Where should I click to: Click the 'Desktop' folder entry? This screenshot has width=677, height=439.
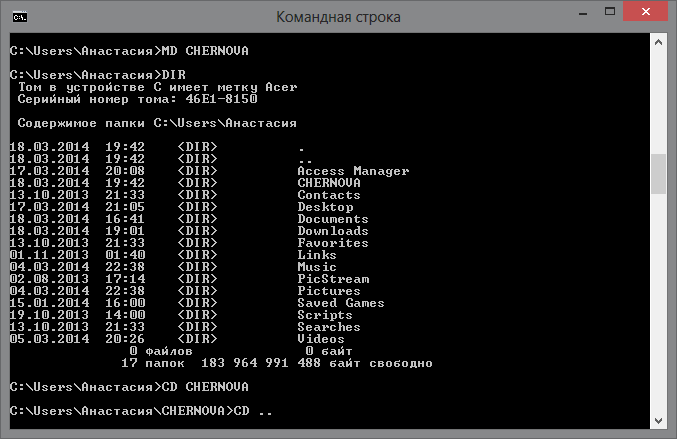coord(325,207)
